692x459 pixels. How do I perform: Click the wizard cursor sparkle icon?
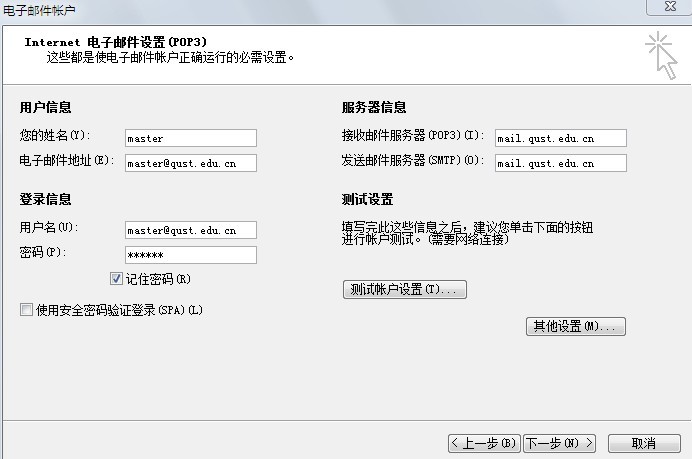click(x=661, y=54)
